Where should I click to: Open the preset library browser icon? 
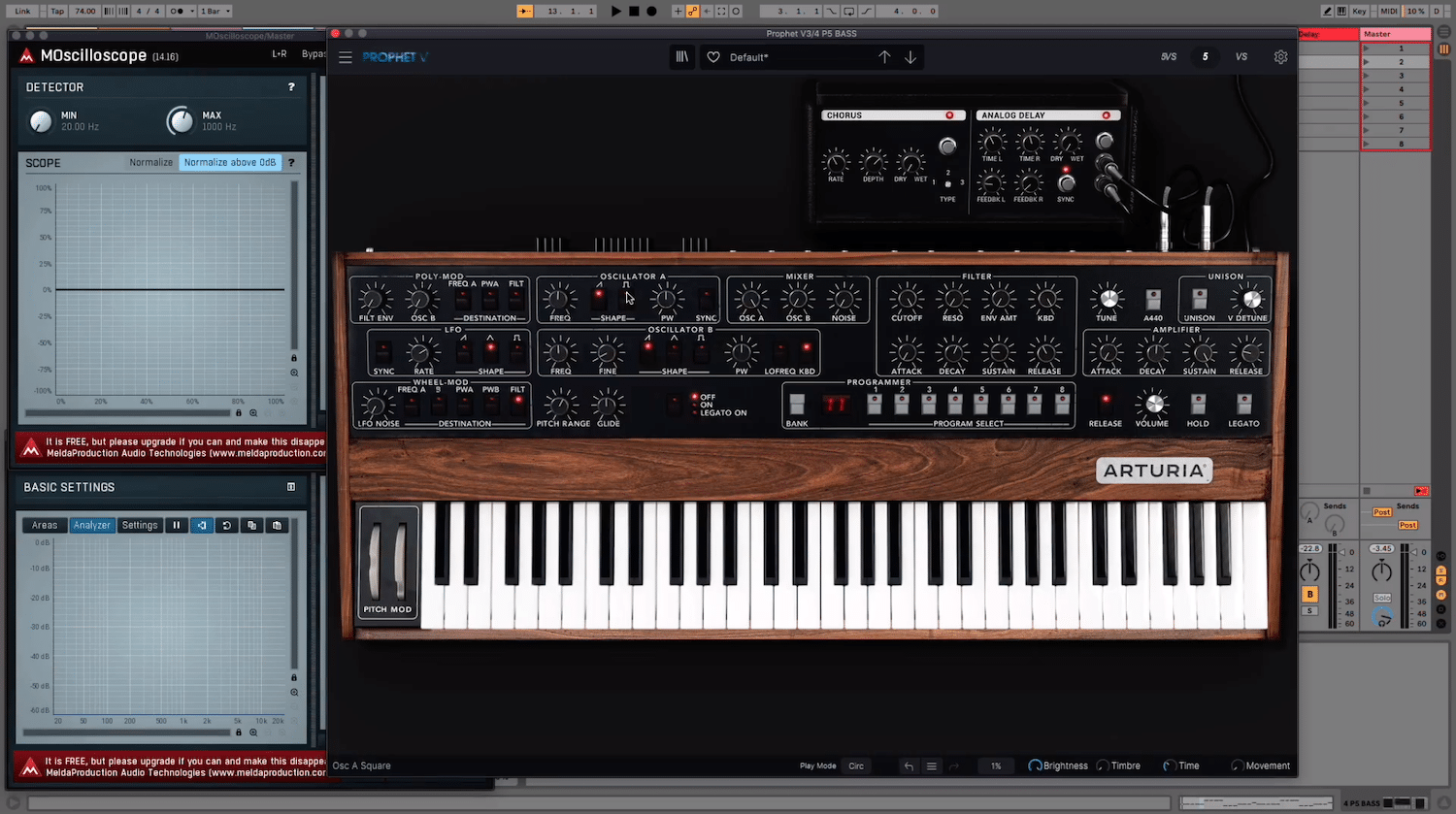coord(682,57)
